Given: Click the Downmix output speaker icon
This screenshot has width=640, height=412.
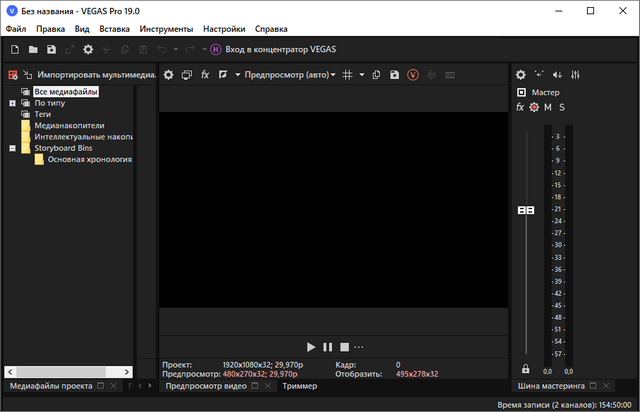Looking at the screenshot, I should 557,75.
